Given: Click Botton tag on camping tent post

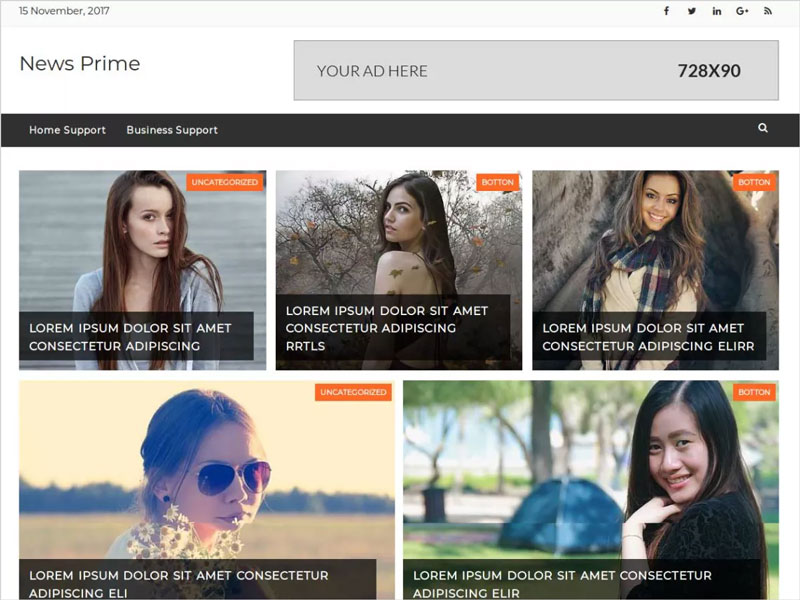Looking at the screenshot, I should coord(754,392).
